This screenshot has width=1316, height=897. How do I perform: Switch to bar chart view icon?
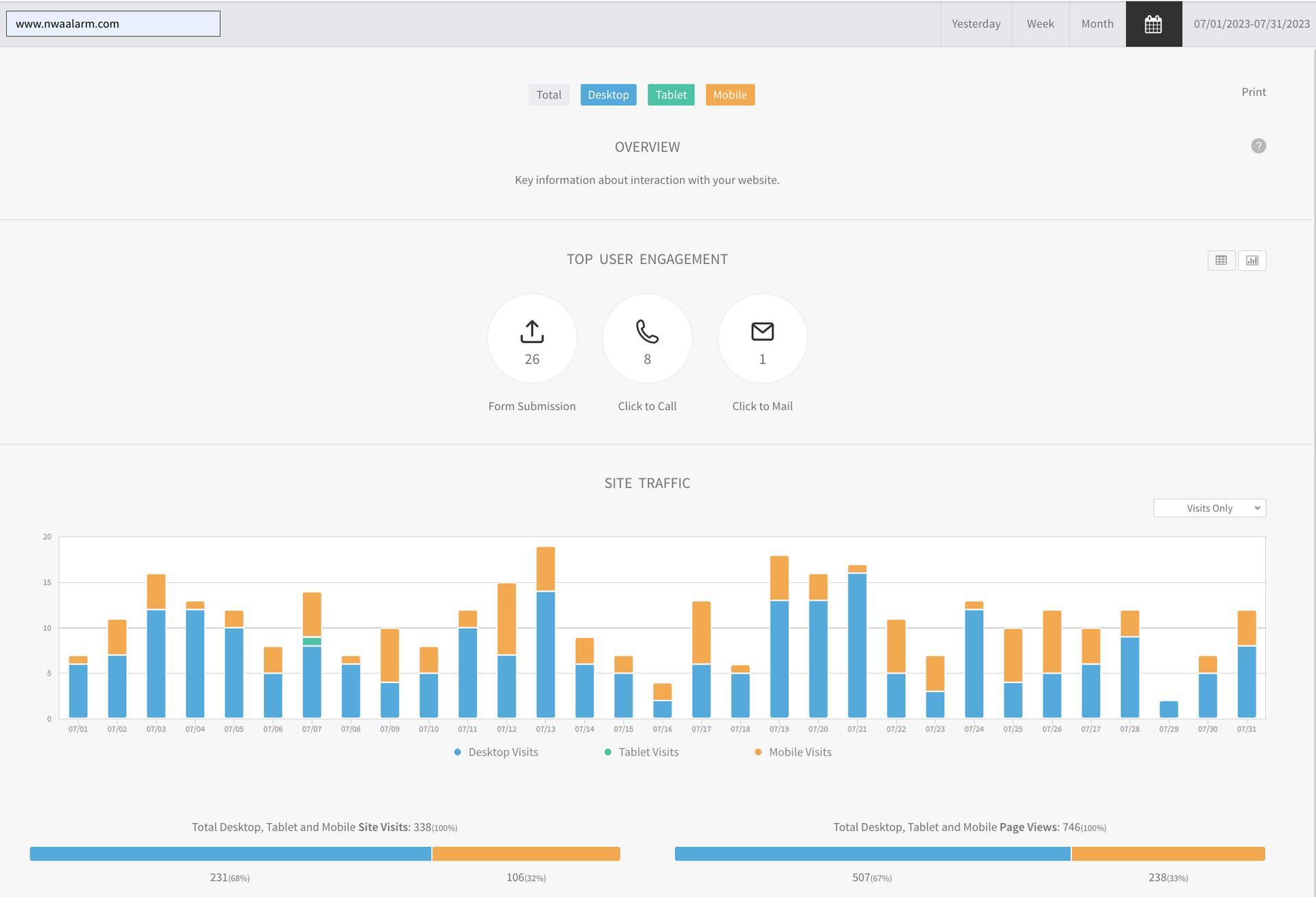tap(1252, 261)
